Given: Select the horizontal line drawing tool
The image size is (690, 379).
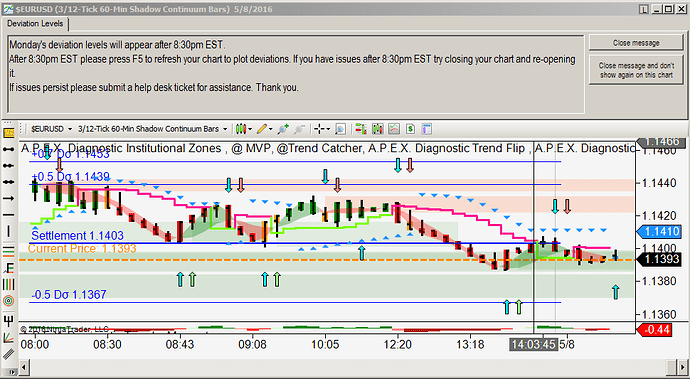Looking at the screenshot, I should pyautogui.click(x=8, y=214).
